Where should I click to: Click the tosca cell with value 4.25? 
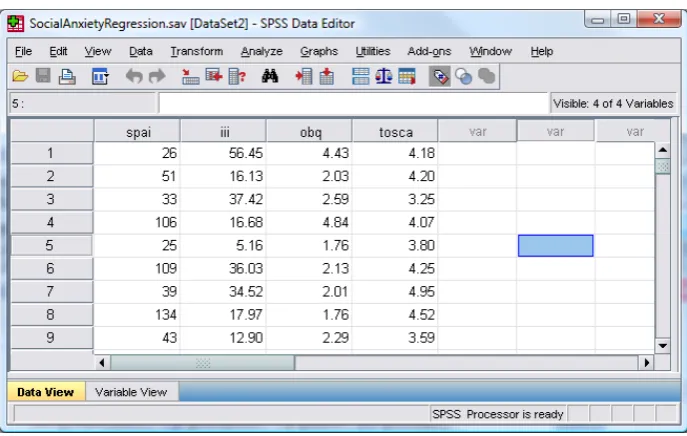(x=395, y=268)
